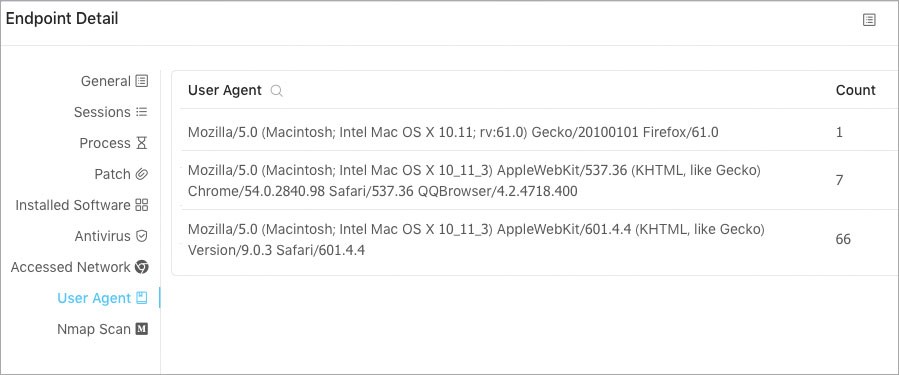Viewport: 899px width, 375px height.
Task: Click the Accessed Network Chrome icon
Action: pos(142,267)
